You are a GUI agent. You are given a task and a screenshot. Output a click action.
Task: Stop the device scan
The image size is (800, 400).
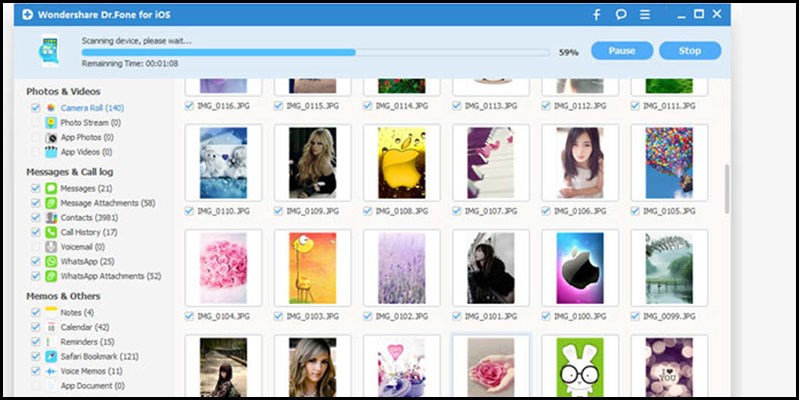point(690,51)
